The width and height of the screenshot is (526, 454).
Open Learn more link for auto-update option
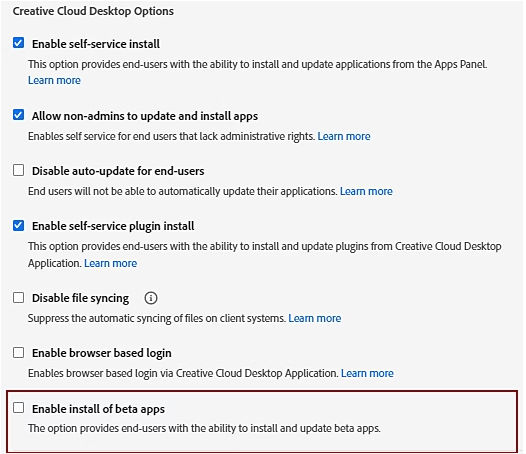(x=366, y=191)
